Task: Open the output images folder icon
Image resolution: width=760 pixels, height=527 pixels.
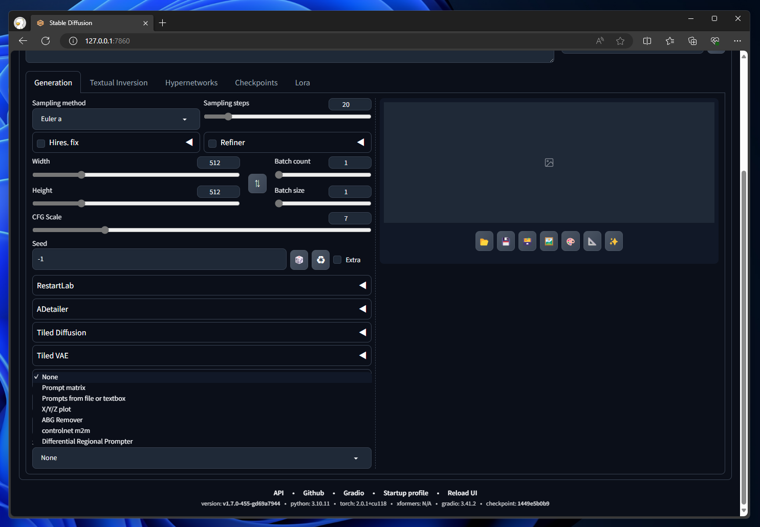Action: (484, 241)
